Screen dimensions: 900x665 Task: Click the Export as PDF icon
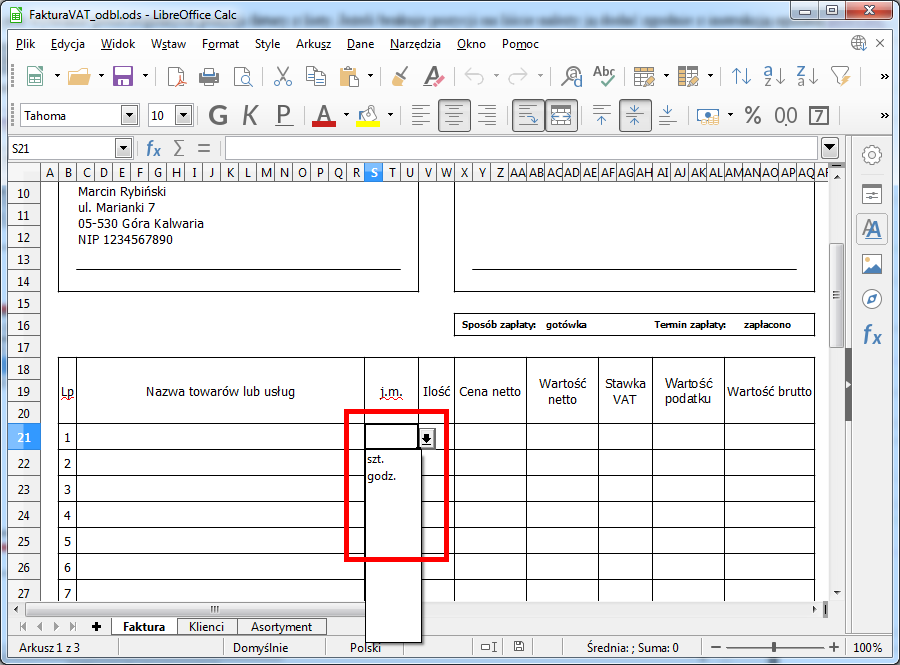pyautogui.click(x=177, y=76)
